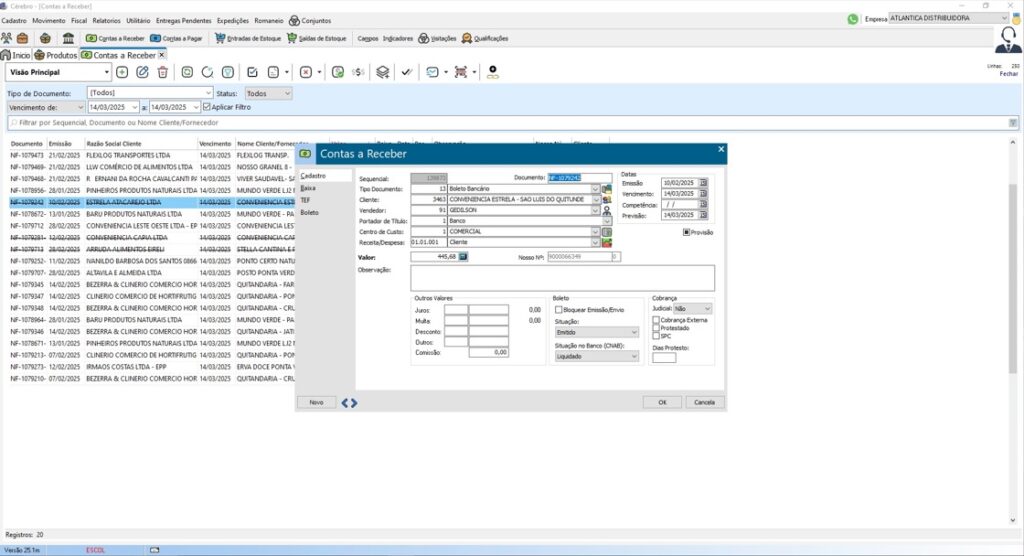Click the red X cancel toolbar icon
The height and width of the screenshot is (556, 1024).
pos(306,72)
